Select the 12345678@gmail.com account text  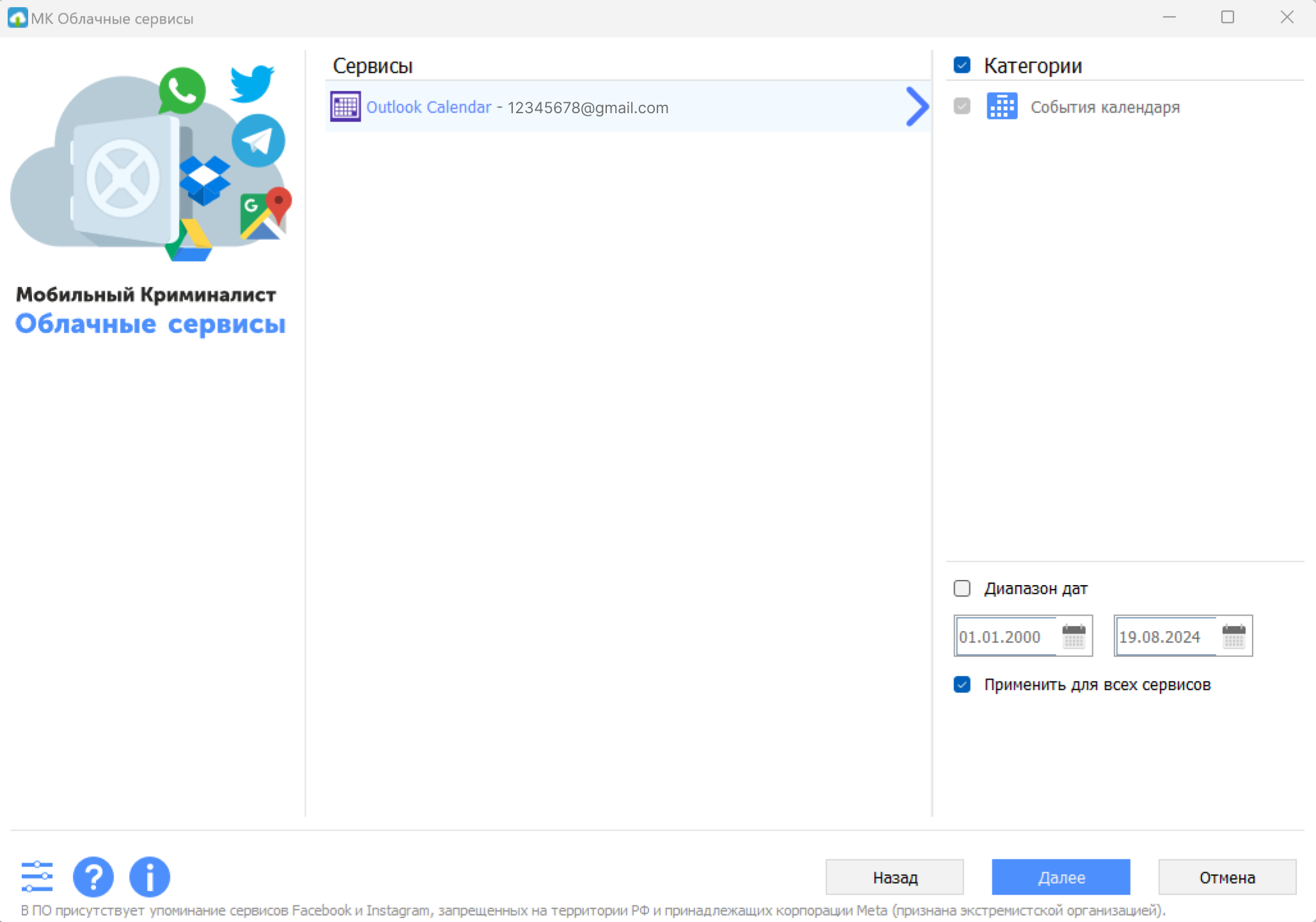pyautogui.click(x=588, y=107)
